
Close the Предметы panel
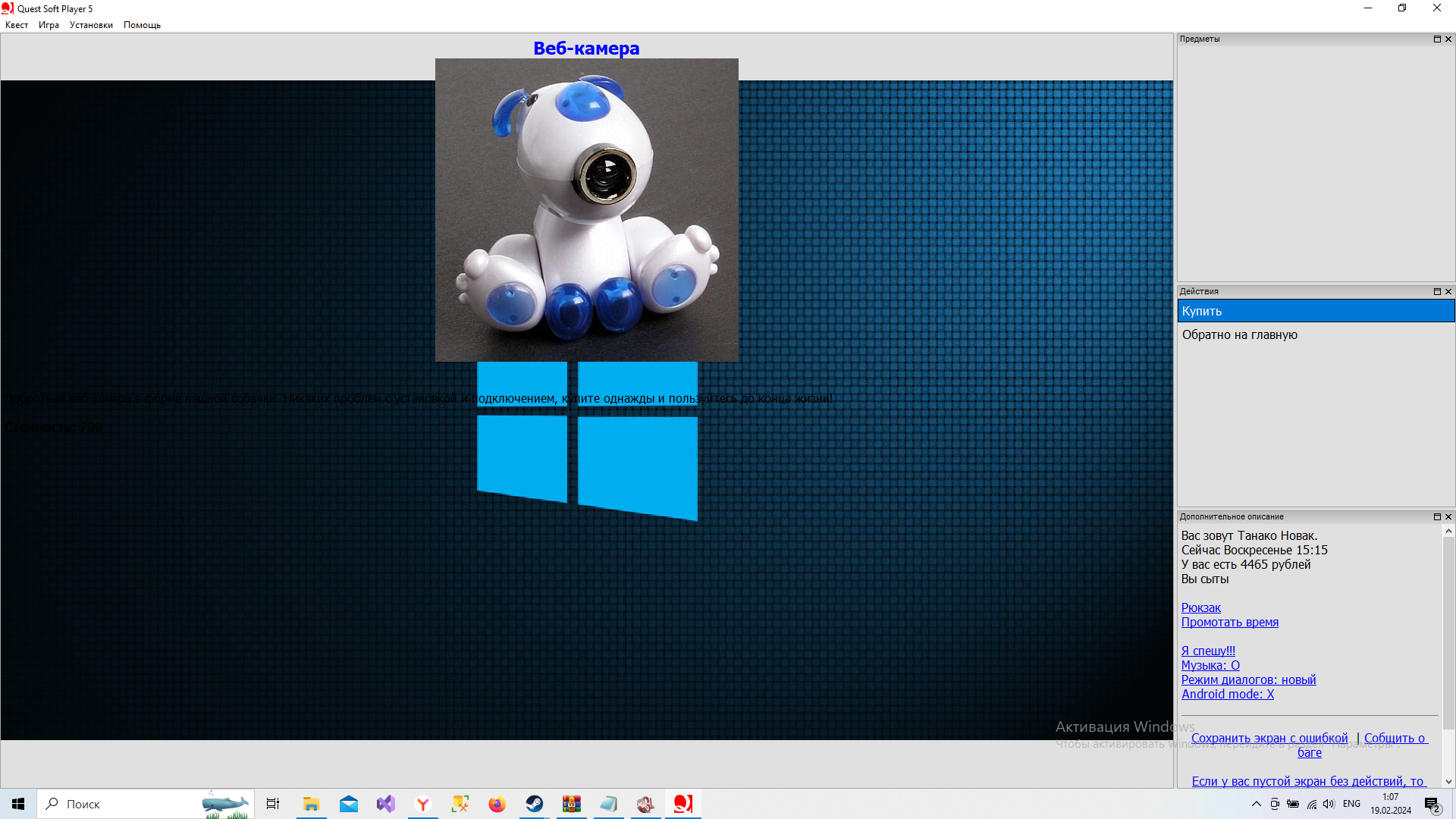click(1448, 39)
